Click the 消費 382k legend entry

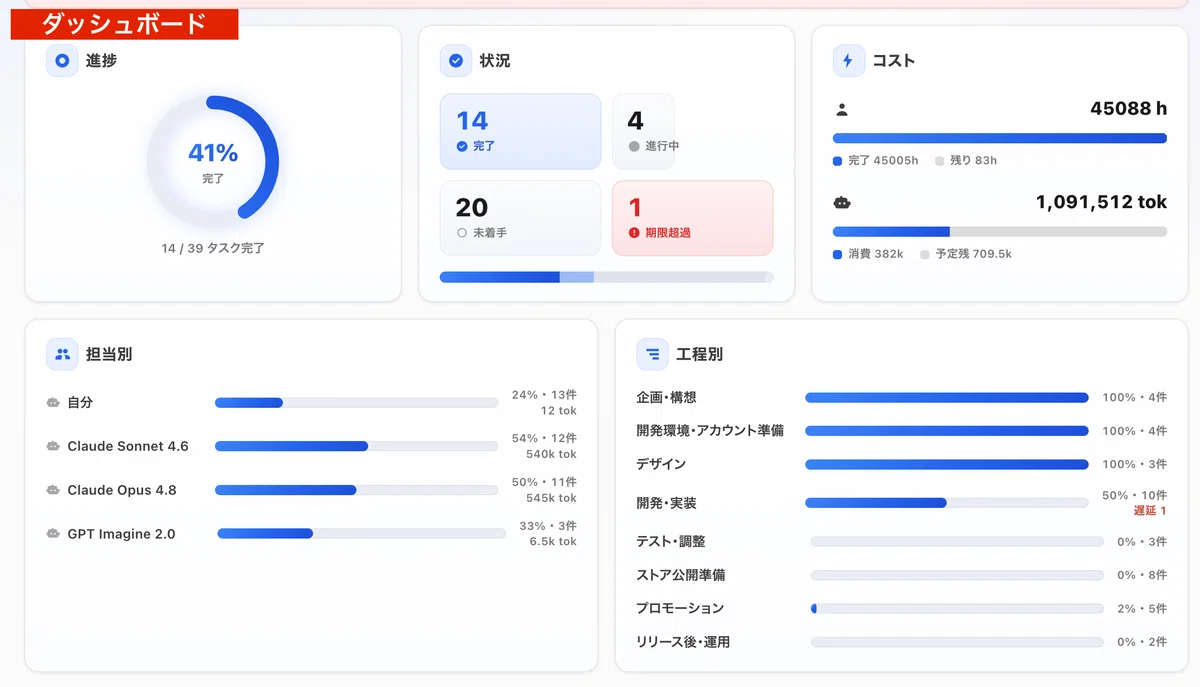pyautogui.click(x=868, y=254)
